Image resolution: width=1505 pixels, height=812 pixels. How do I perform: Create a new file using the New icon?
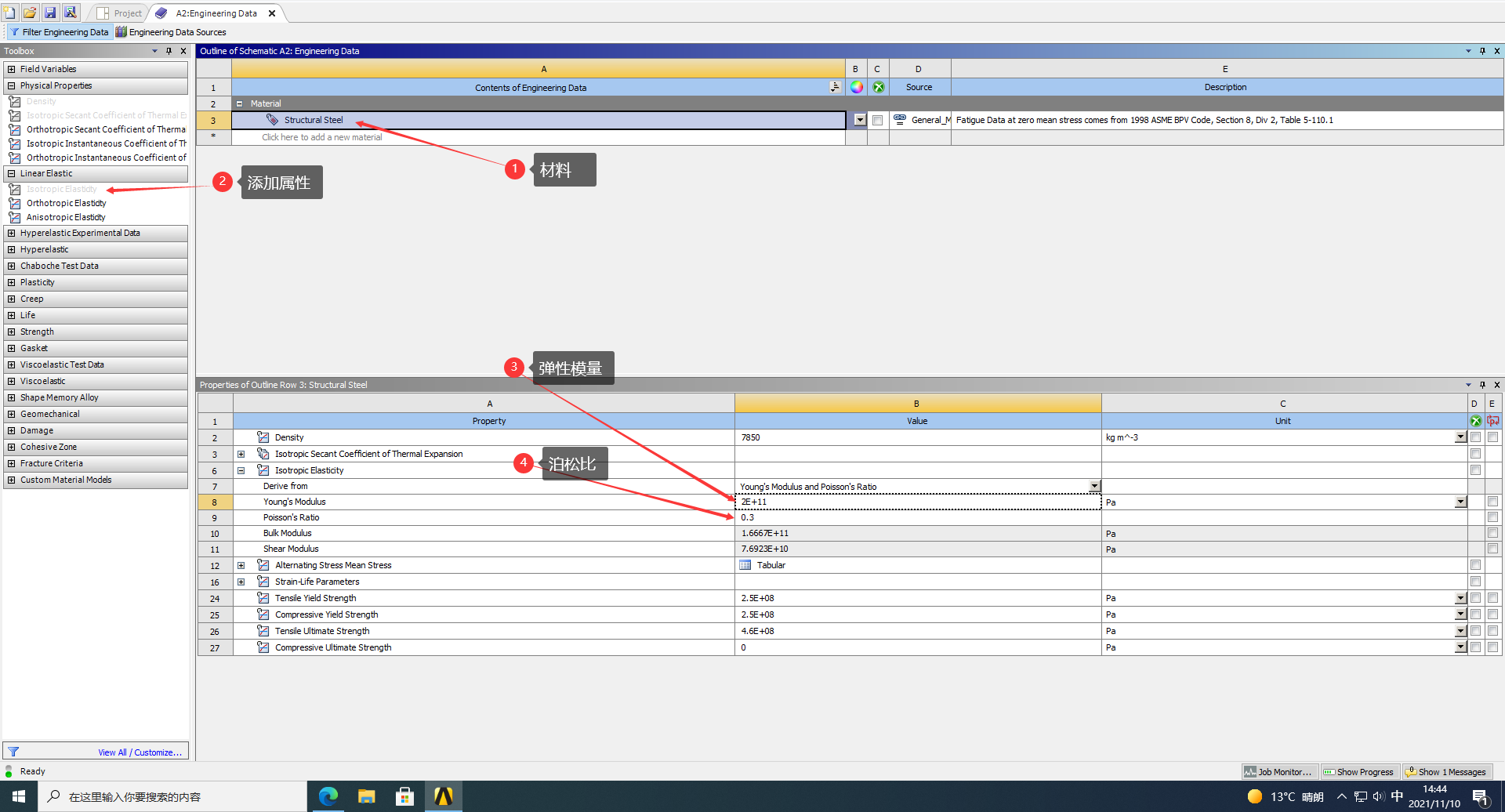click(9, 12)
